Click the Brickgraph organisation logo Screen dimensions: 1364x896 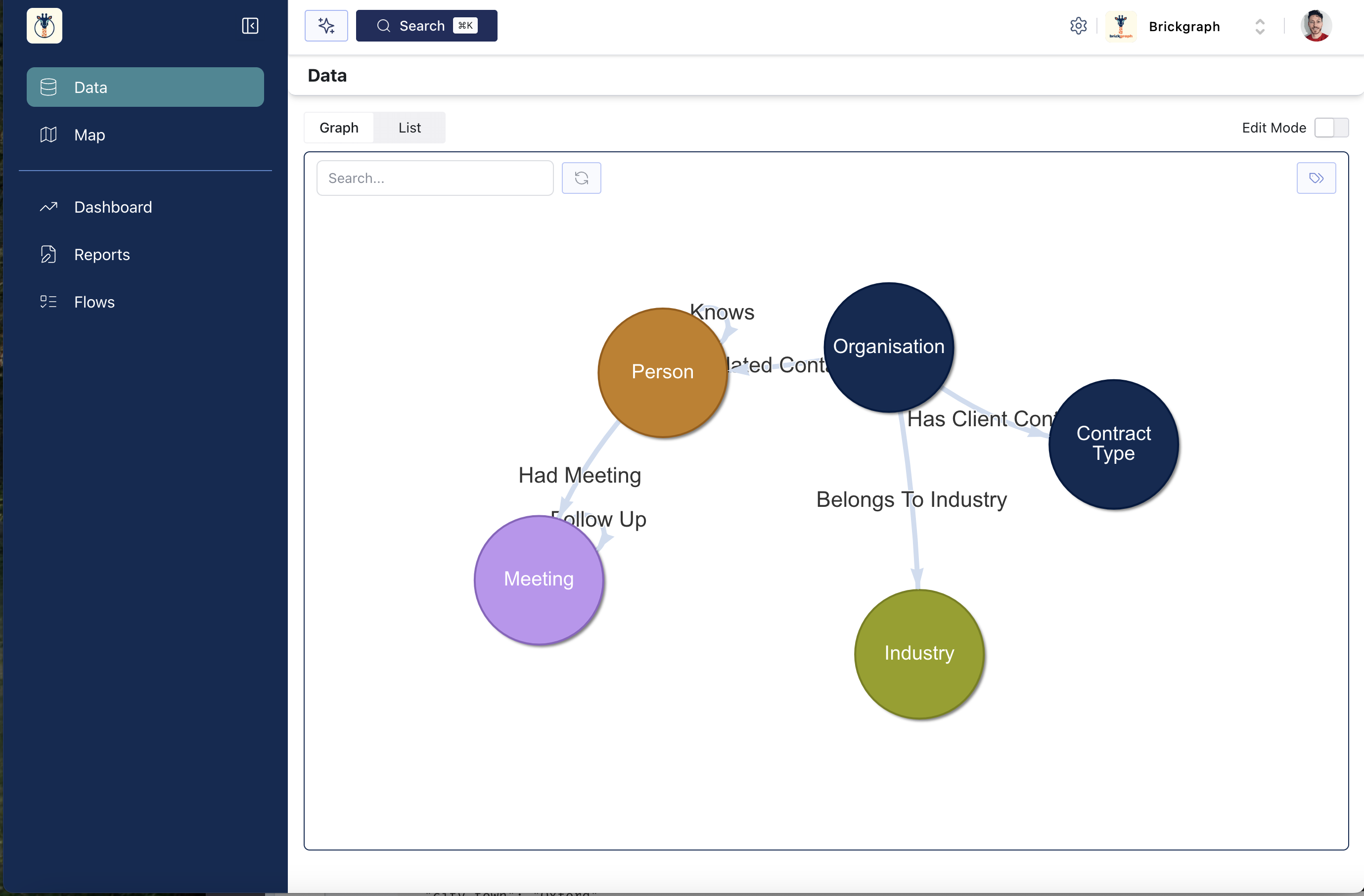(x=1121, y=26)
